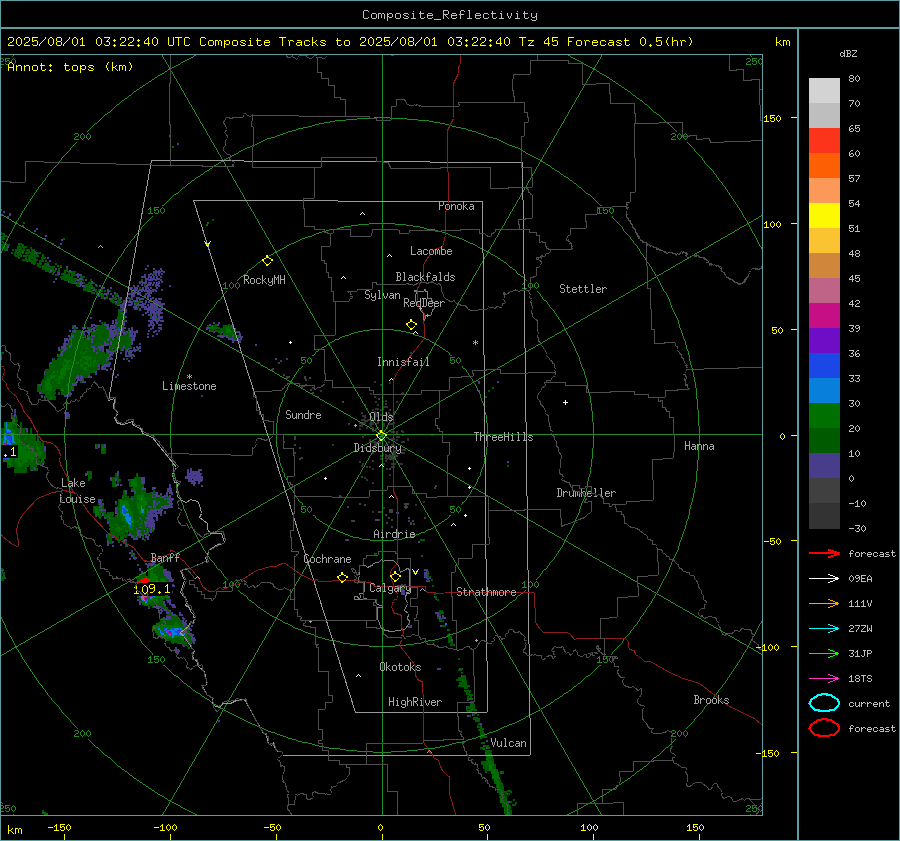Select the purple 36–39 dBZ swatch

(824, 341)
